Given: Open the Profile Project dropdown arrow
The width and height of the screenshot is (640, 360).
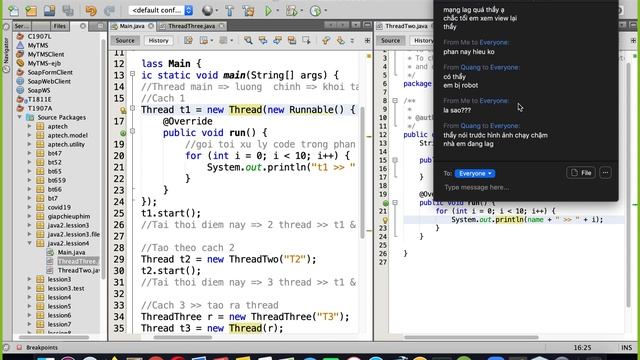Looking at the screenshot, I should click(325, 11).
